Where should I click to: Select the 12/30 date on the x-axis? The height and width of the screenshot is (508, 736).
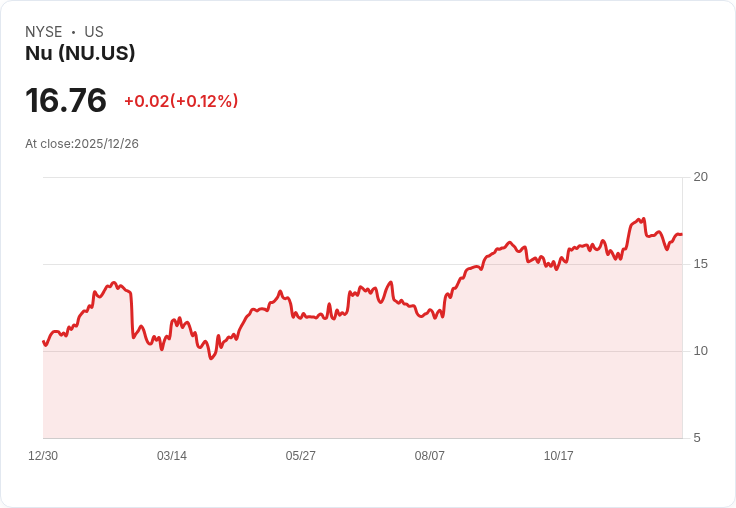point(43,456)
